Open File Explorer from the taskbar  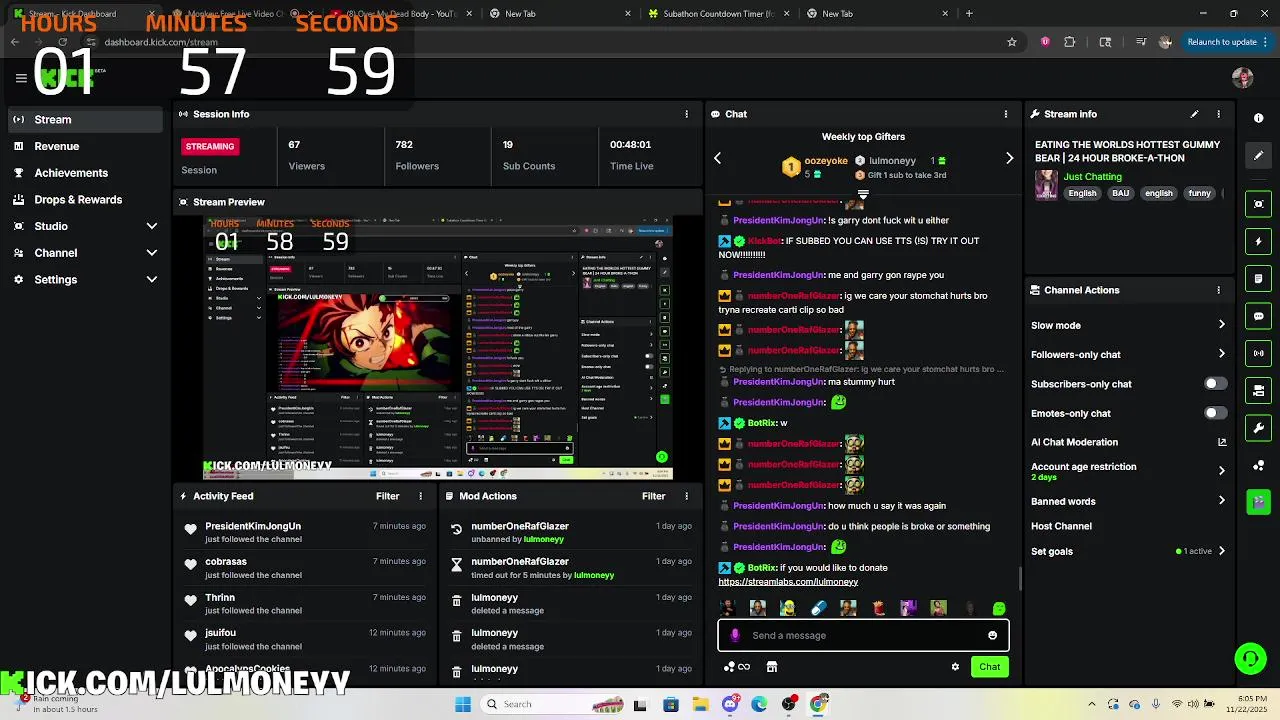(x=700, y=704)
